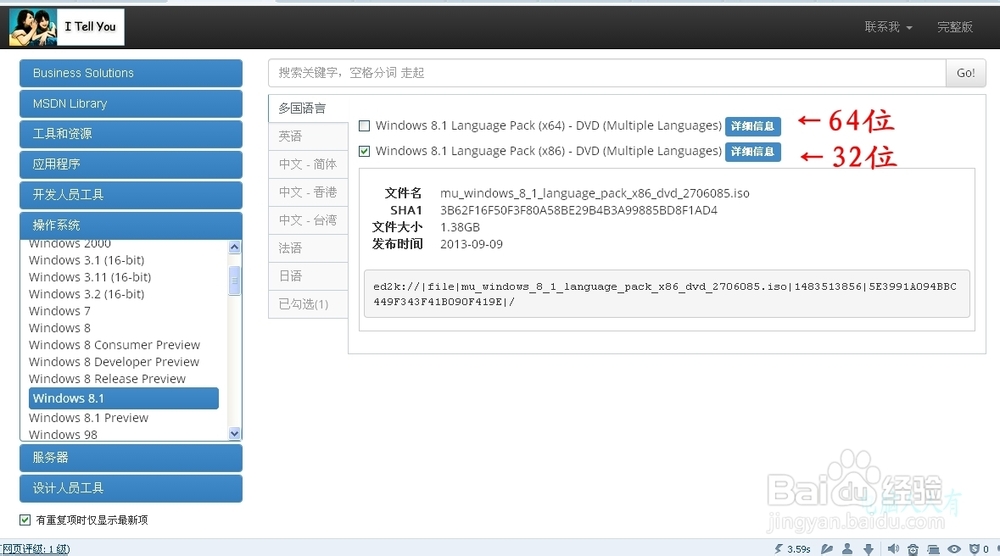Click the lightning speed icon in status bar
The height and width of the screenshot is (556, 1000).
click(x=779, y=548)
